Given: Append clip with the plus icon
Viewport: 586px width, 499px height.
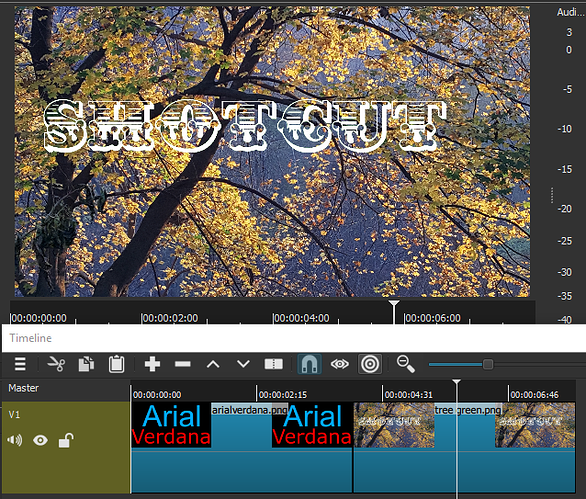Looking at the screenshot, I should pos(152,364).
